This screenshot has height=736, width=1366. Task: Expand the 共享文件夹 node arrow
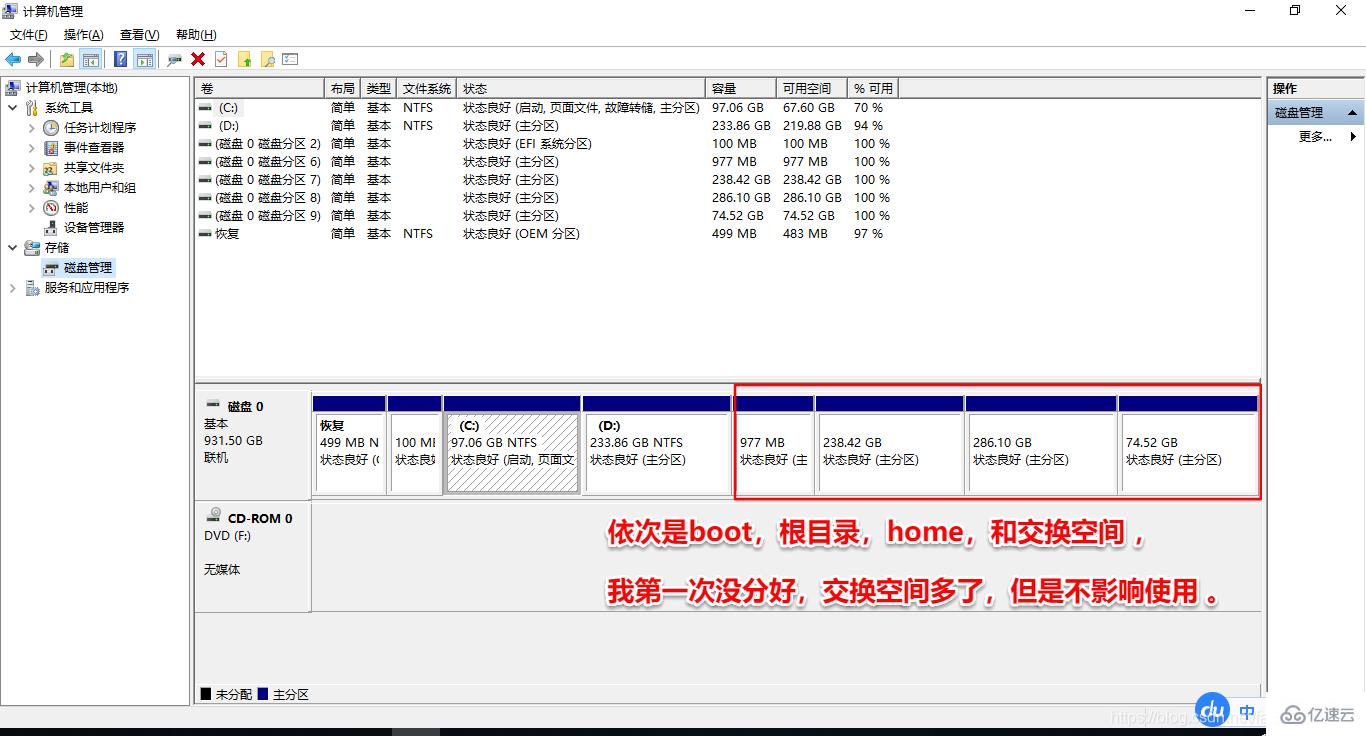(x=32, y=168)
